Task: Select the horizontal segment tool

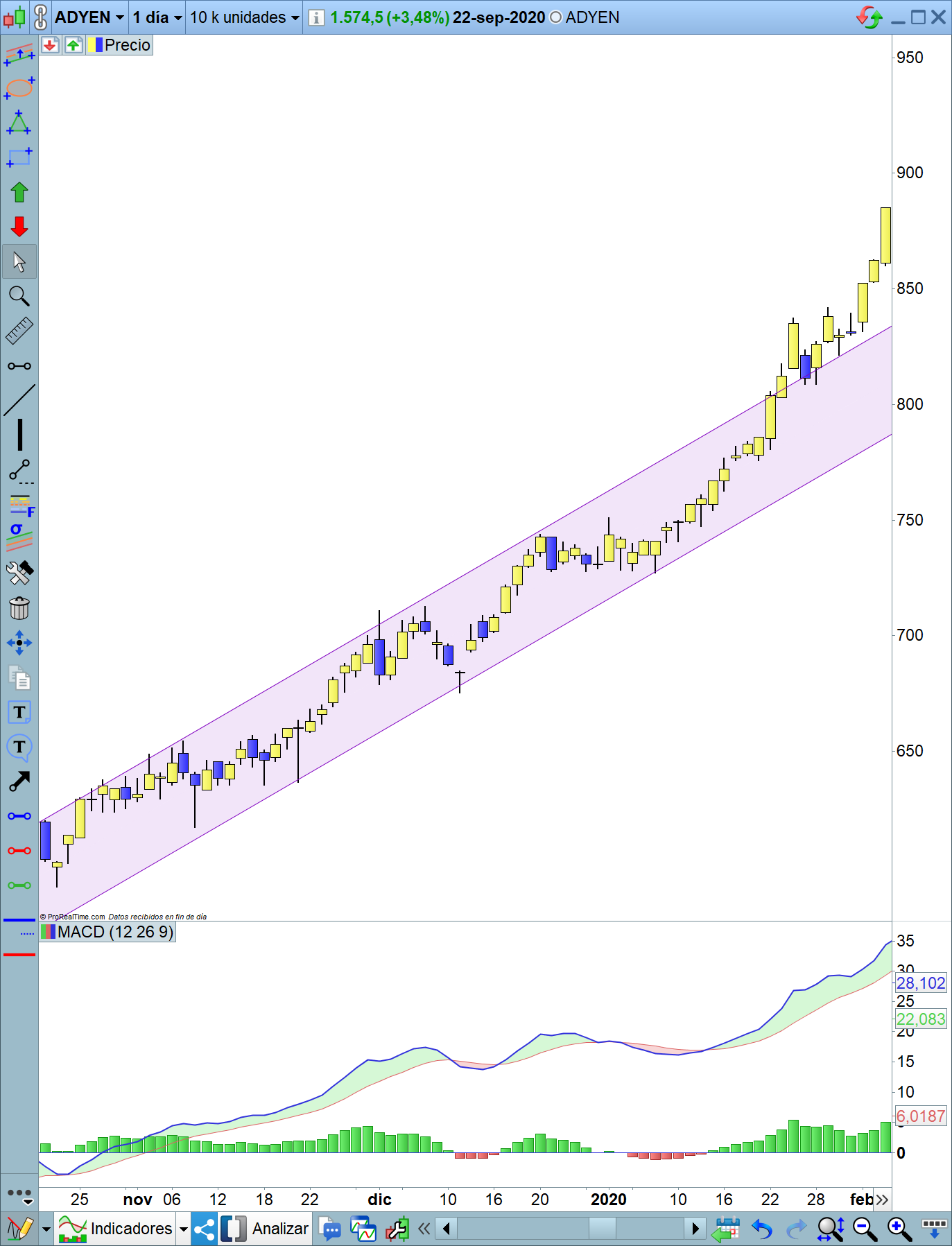Action: pyautogui.click(x=19, y=365)
